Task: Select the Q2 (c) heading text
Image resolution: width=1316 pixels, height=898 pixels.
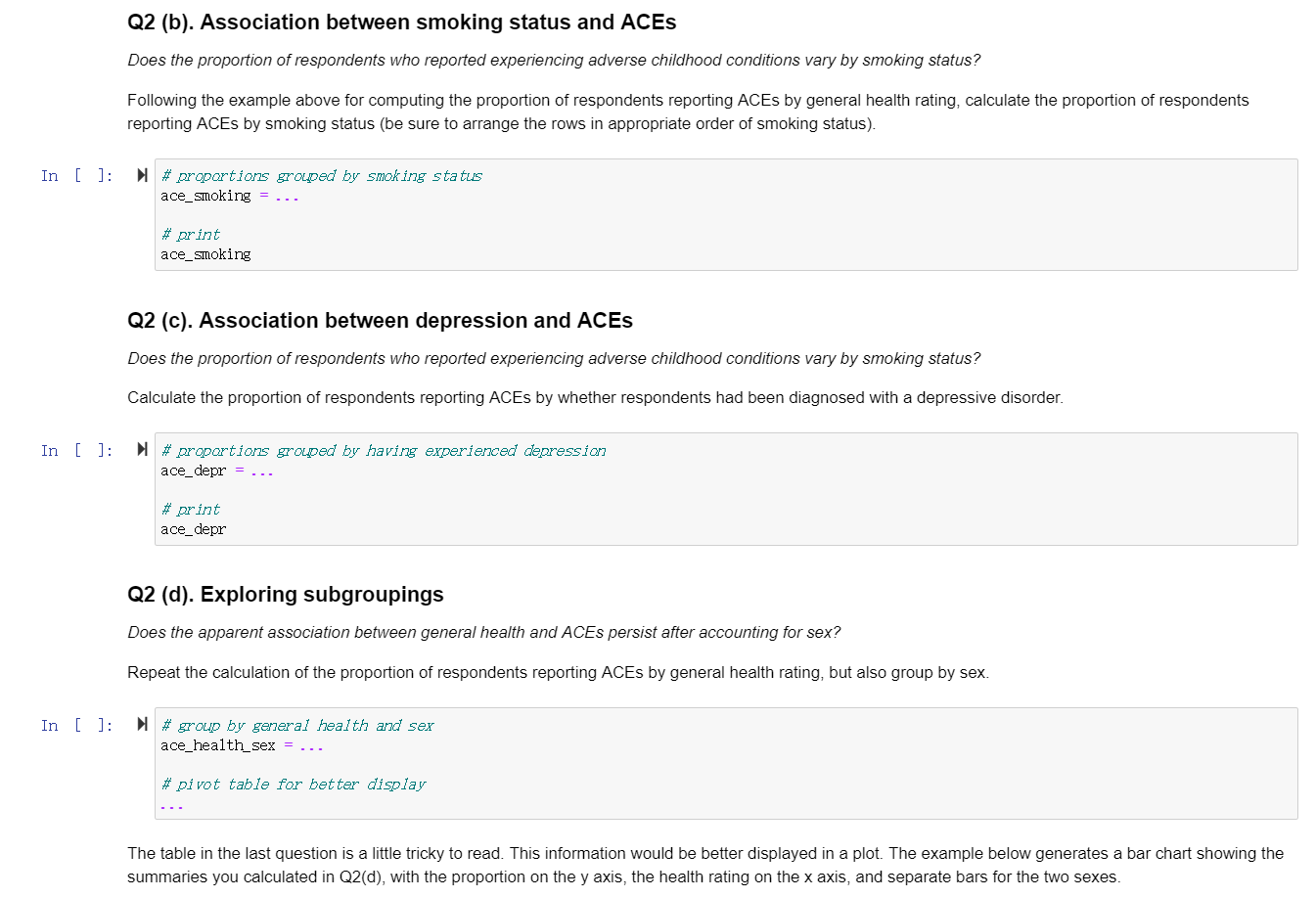Action: pyautogui.click(x=380, y=320)
